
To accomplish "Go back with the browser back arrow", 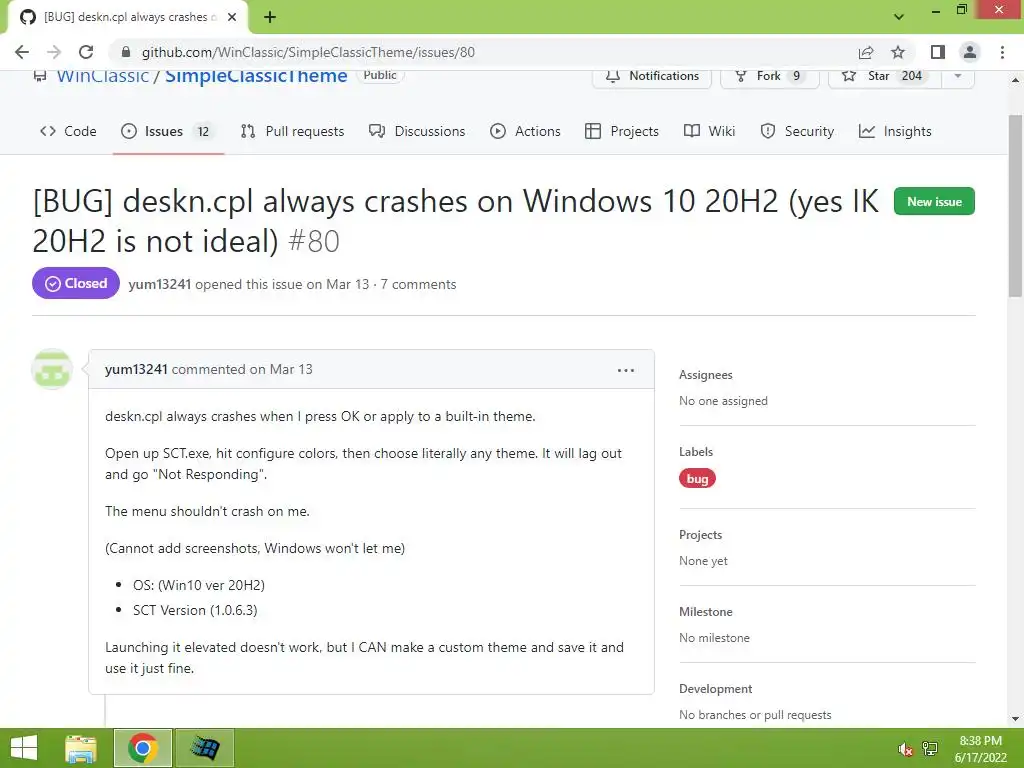I will coord(22,52).
